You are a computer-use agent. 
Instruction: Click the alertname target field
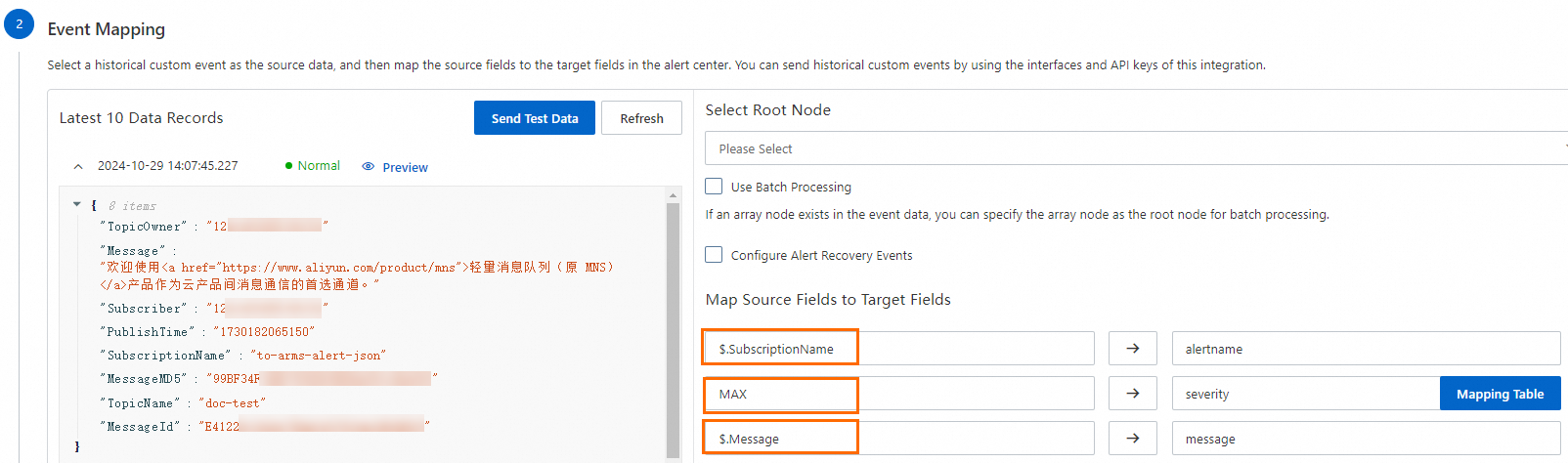coord(1366,349)
